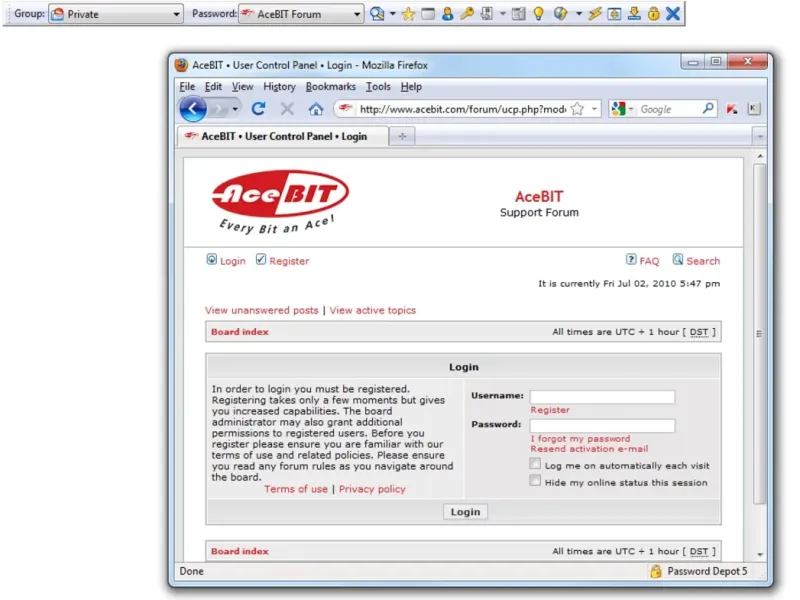
Task: Open the history dropdown beside Forward button
Action: [235, 109]
